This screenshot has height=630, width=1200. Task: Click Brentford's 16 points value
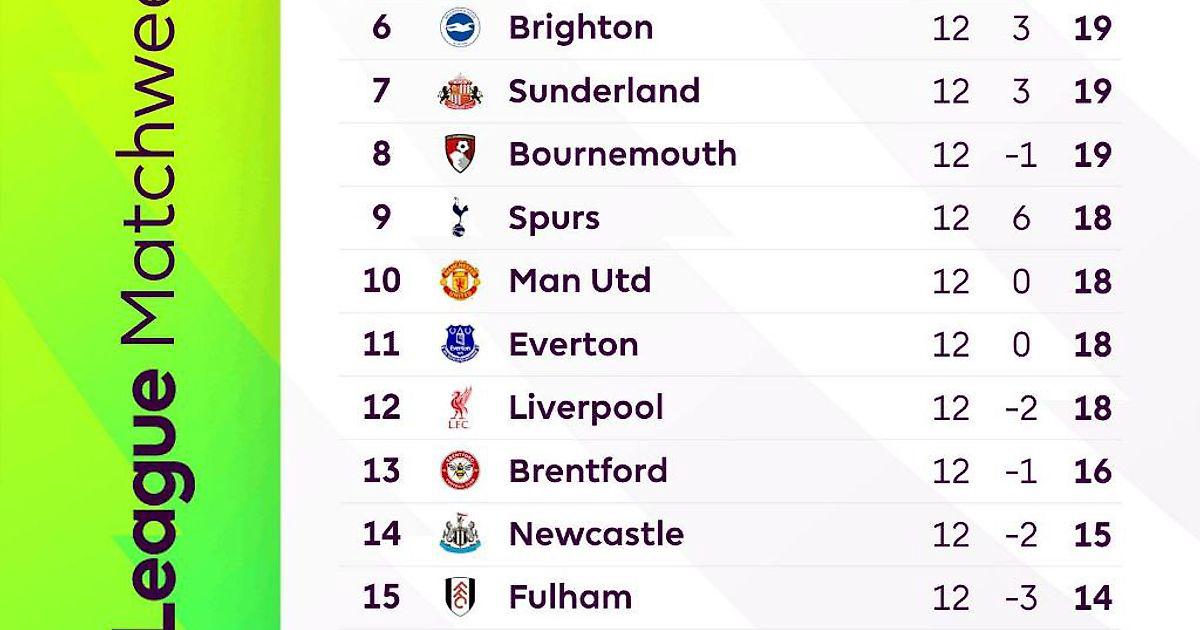[1092, 471]
